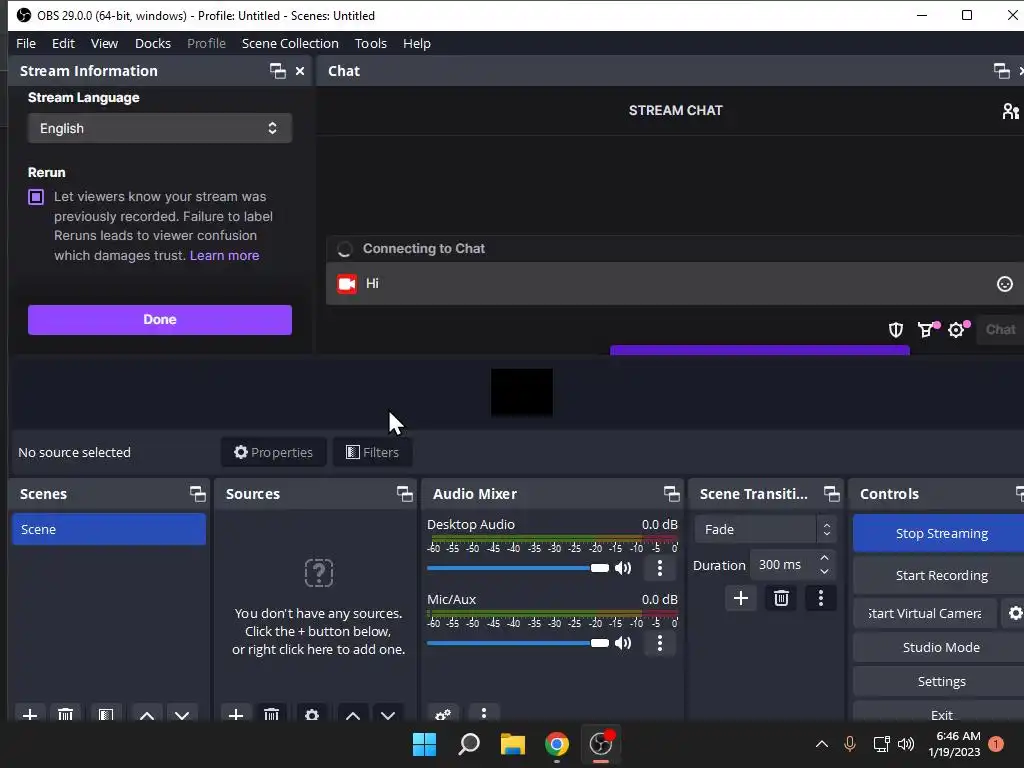Open source properties gear
The height and width of the screenshot is (768, 1024).
[312, 714]
